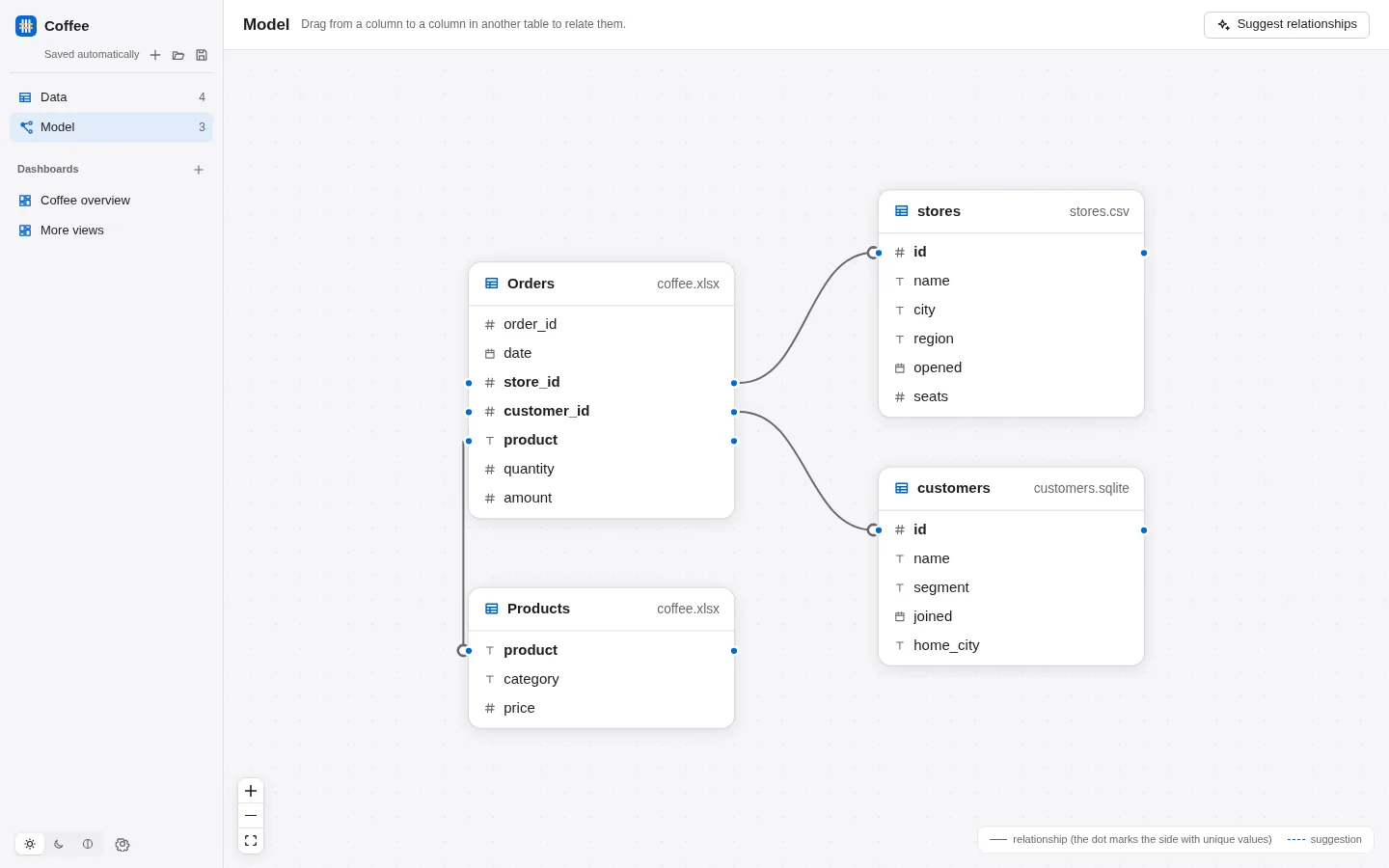Image resolution: width=1389 pixels, height=868 pixels.
Task: Fit the model diagram to view
Action: click(251, 841)
